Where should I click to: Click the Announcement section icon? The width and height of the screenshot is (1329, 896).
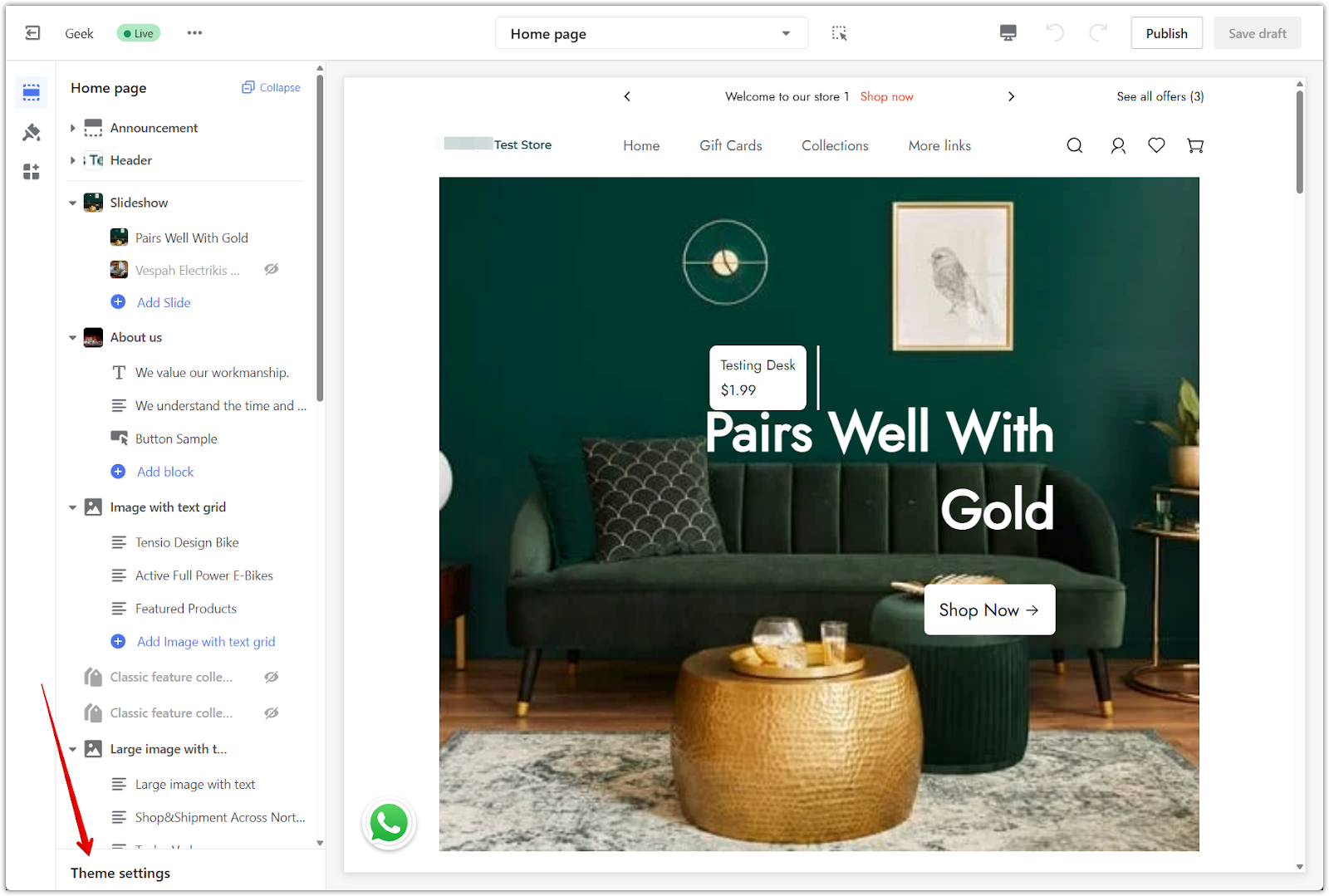(93, 128)
